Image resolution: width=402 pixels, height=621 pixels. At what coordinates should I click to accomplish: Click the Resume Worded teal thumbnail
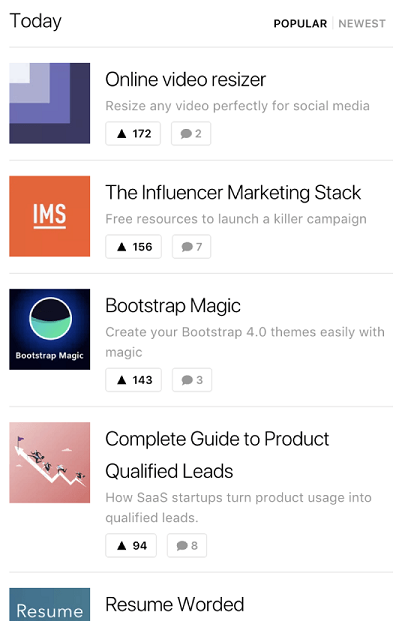(50, 604)
